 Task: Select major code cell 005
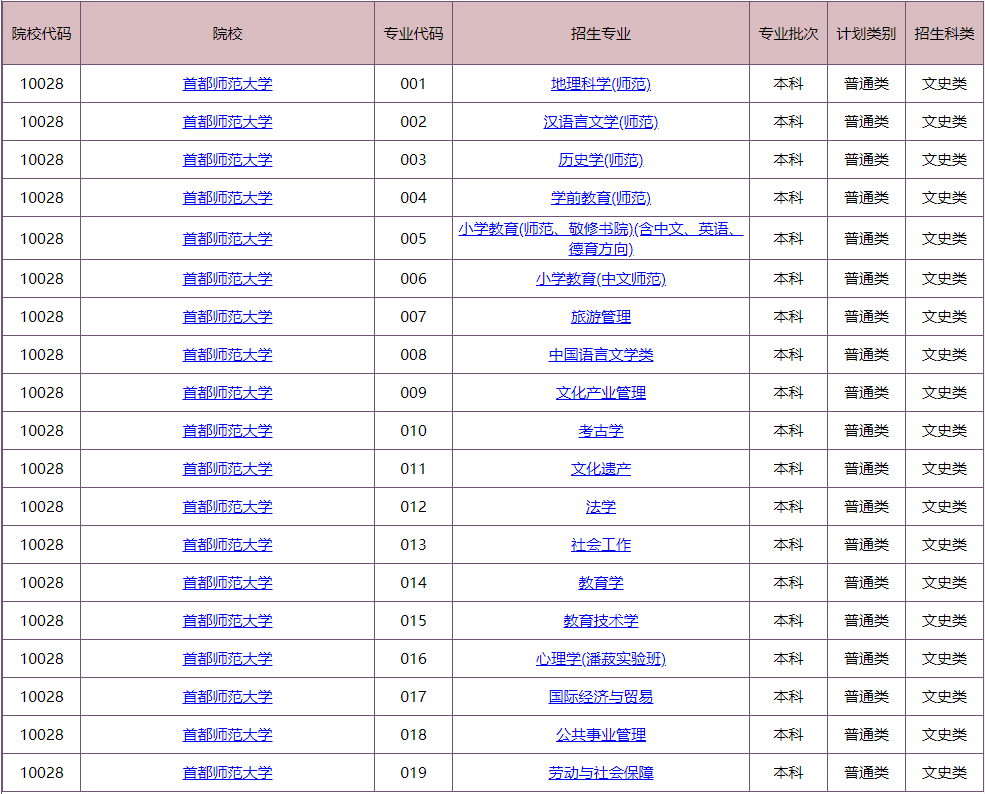point(413,239)
